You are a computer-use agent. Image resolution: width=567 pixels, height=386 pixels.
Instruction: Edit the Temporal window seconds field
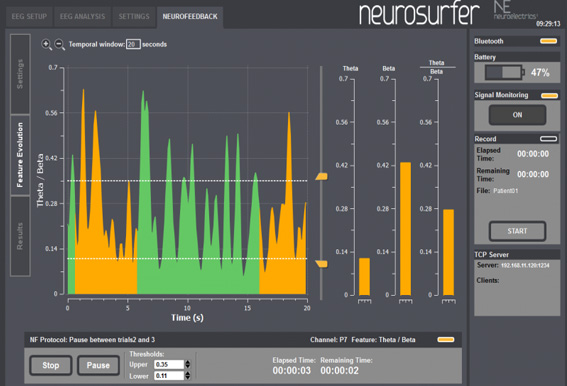[x=133, y=44]
